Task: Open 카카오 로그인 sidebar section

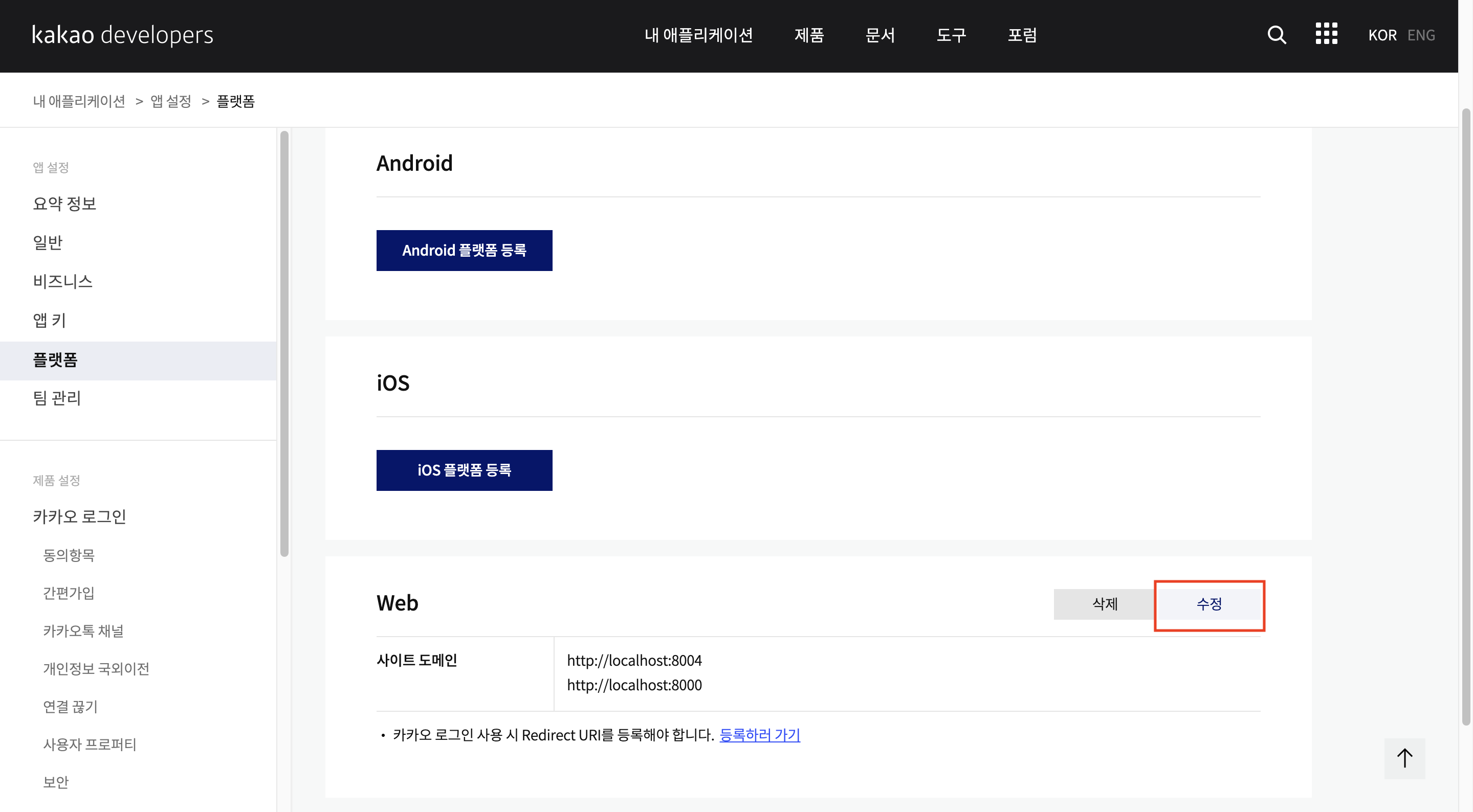Action: (x=79, y=516)
